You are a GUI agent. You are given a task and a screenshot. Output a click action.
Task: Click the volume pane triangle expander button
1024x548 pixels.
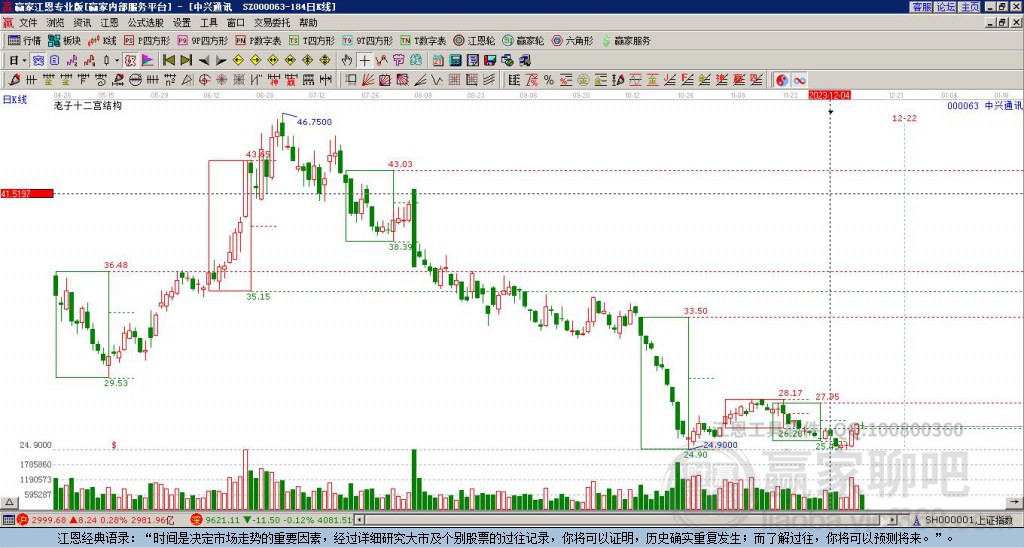(9, 502)
